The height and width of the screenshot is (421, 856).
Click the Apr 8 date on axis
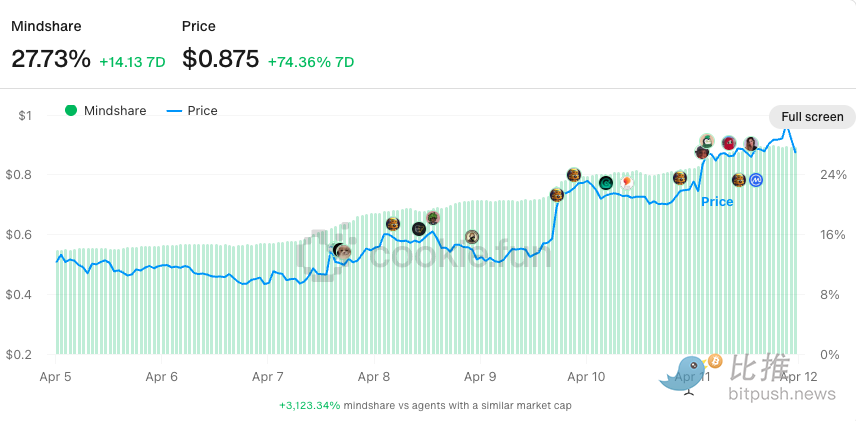374,377
